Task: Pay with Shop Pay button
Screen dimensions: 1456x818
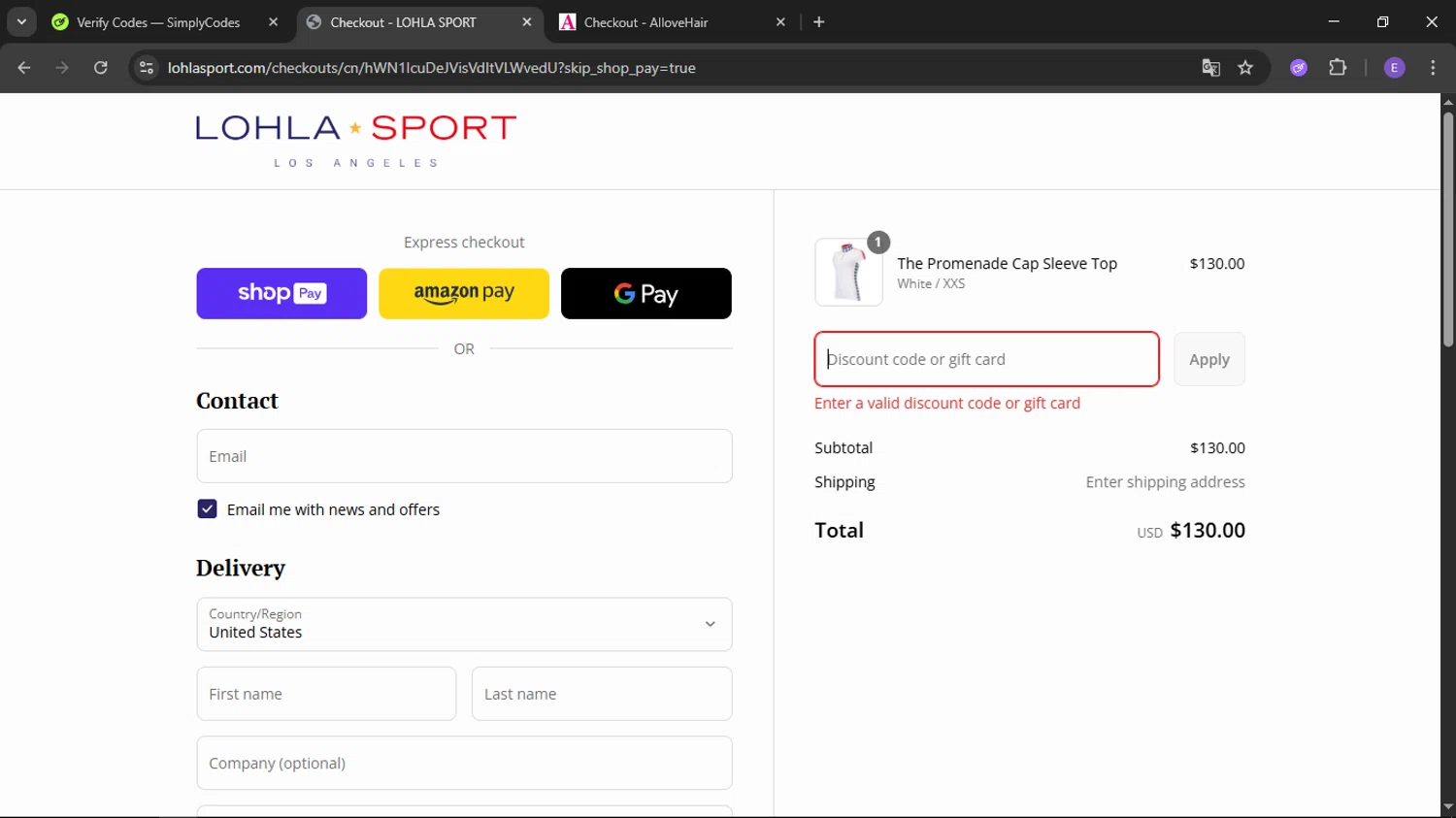Action: 281,293
